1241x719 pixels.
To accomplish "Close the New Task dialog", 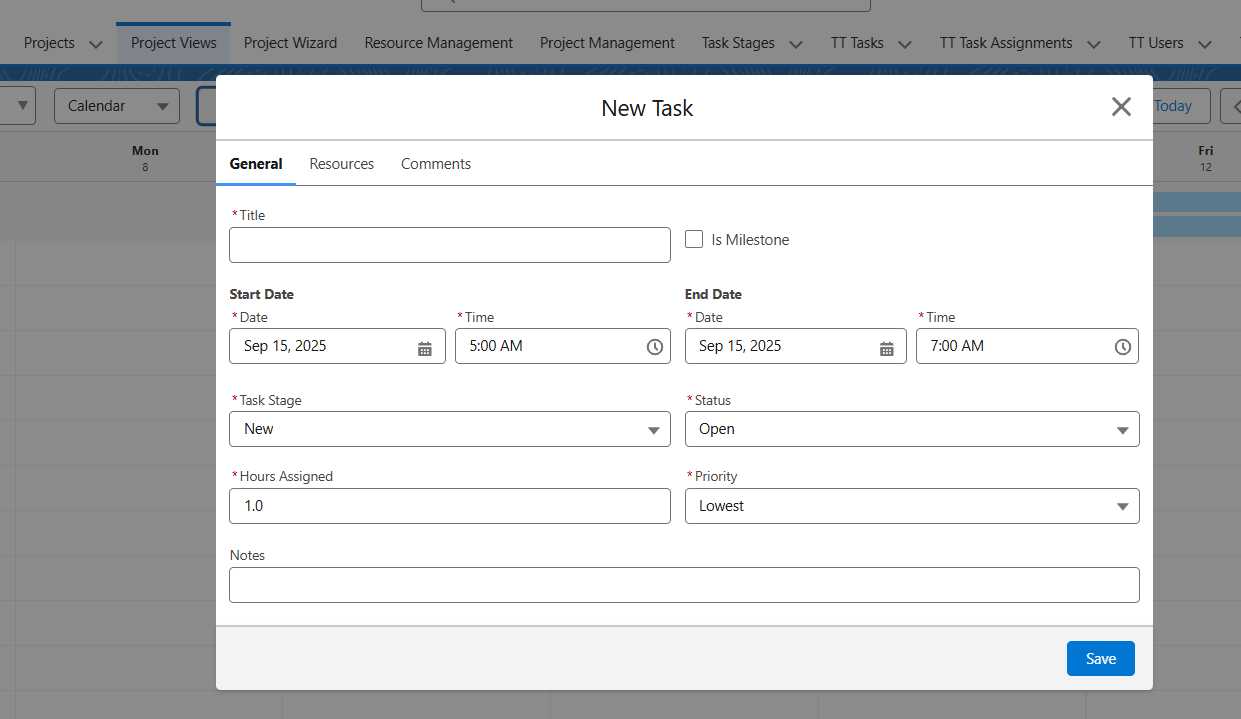I will pyautogui.click(x=1121, y=107).
